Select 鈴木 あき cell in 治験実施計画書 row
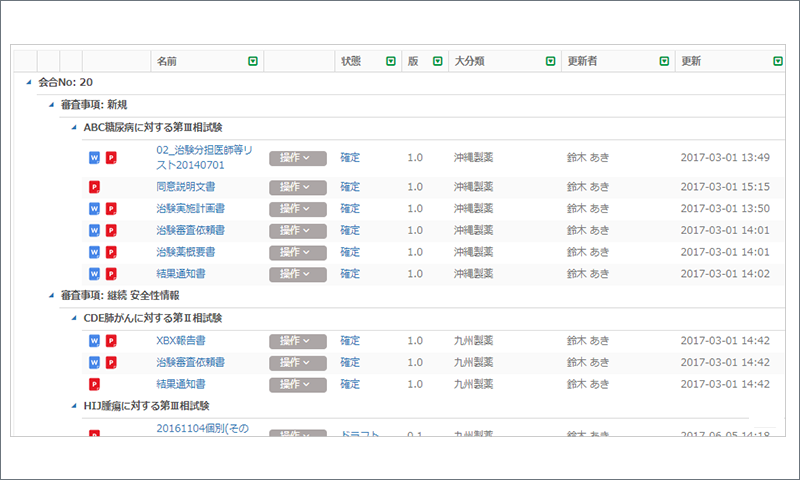Screen dimensions: 800x480 pyautogui.click(x=588, y=209)
